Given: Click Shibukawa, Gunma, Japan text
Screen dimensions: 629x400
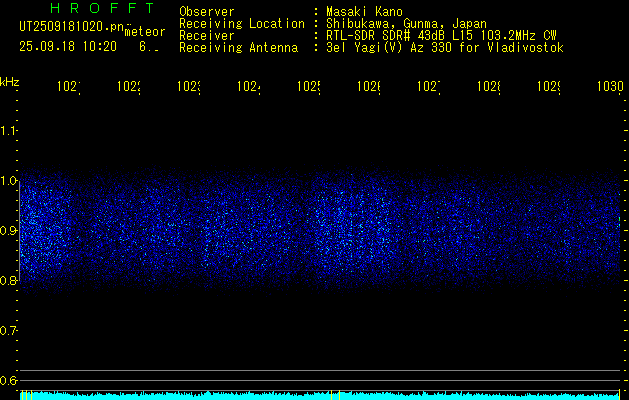Looking at the screenshot, I should point(406,24).
